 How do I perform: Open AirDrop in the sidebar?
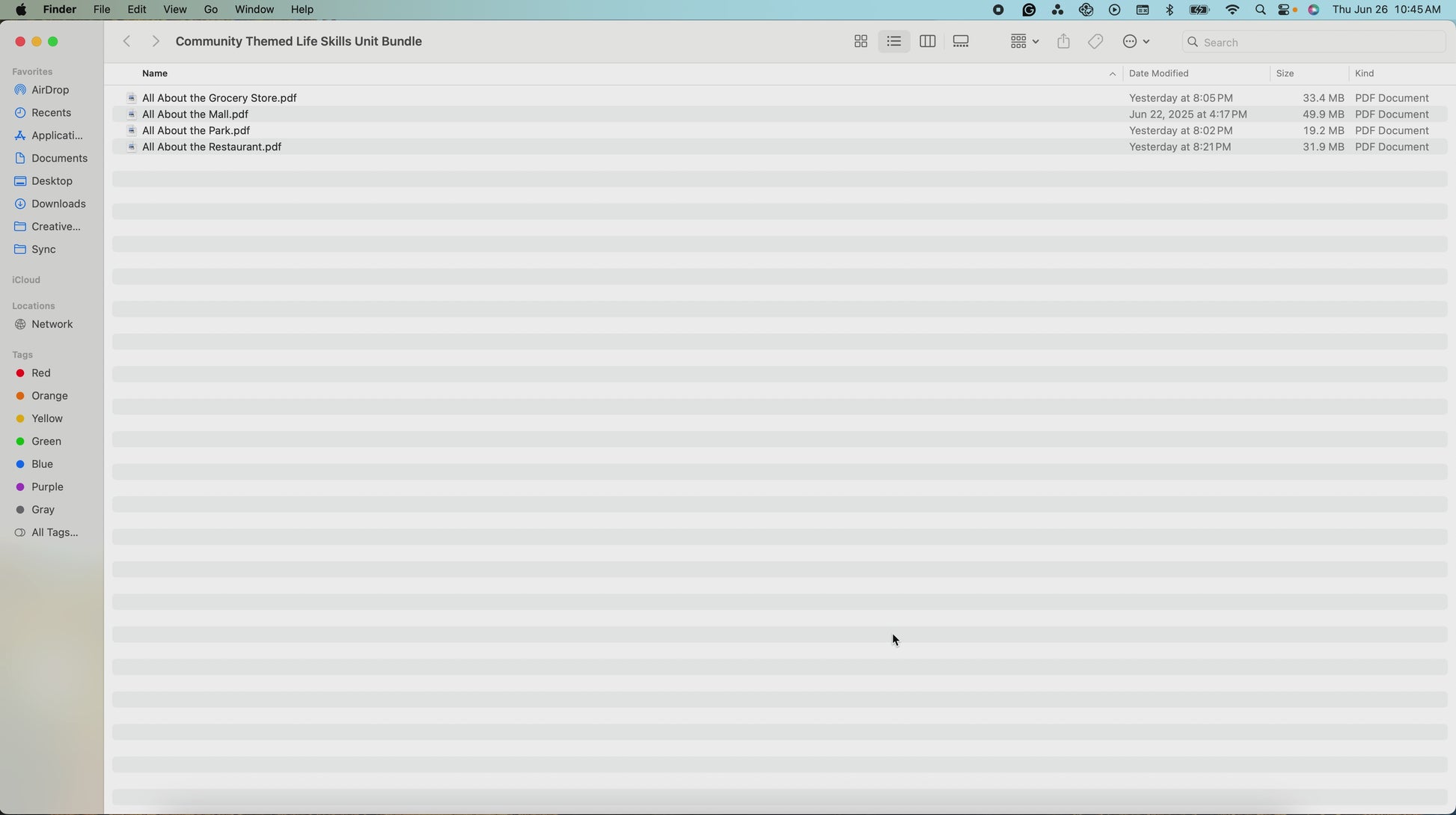click(50, 90)
